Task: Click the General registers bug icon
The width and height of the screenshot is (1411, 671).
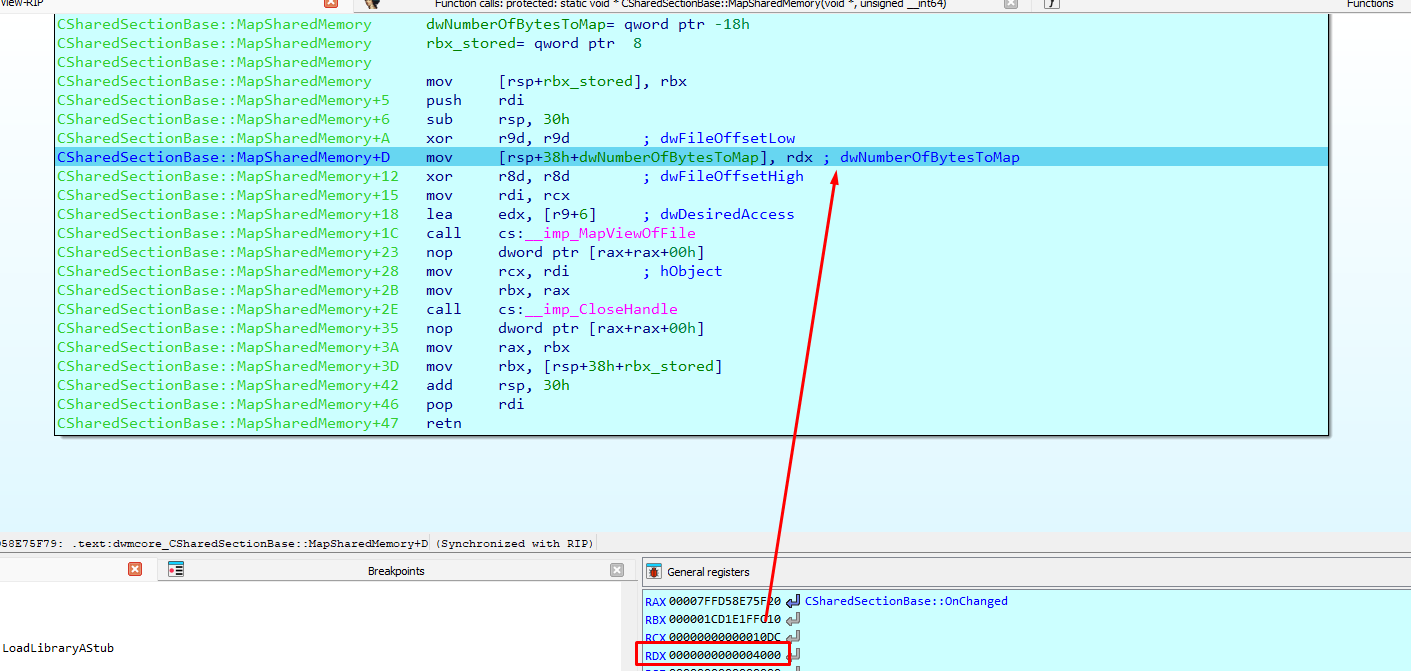Action: [654, 571]
